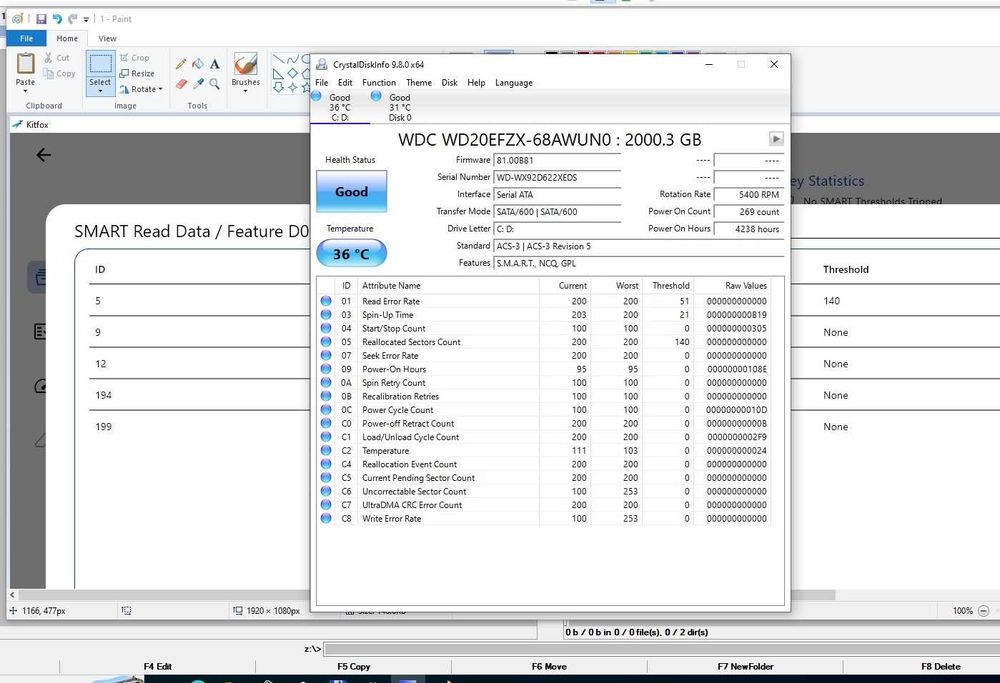
Task: Choose the Curve shape in Paint
Action: click(293, 59)
